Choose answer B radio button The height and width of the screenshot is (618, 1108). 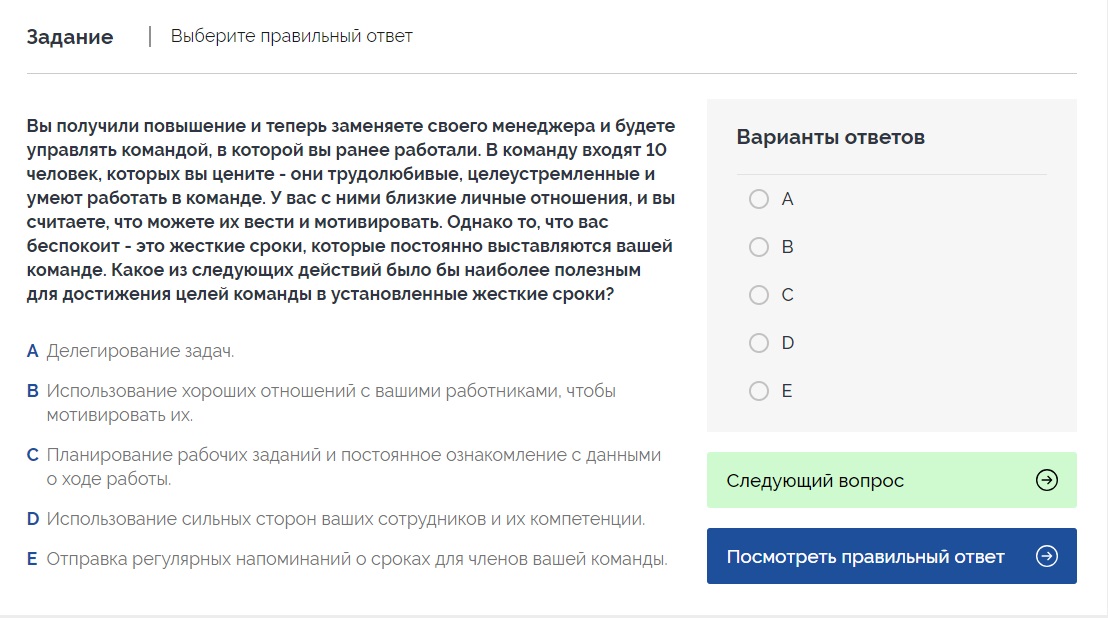759,247
